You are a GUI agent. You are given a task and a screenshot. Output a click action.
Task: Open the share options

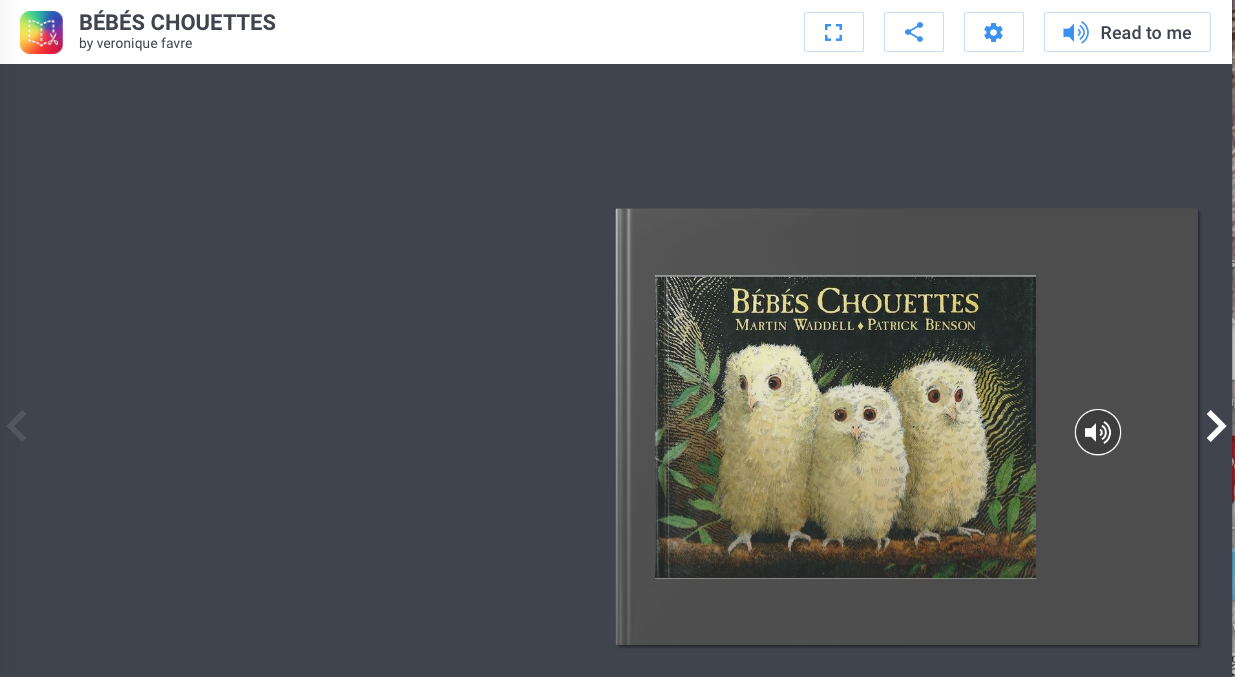(914, 32)
